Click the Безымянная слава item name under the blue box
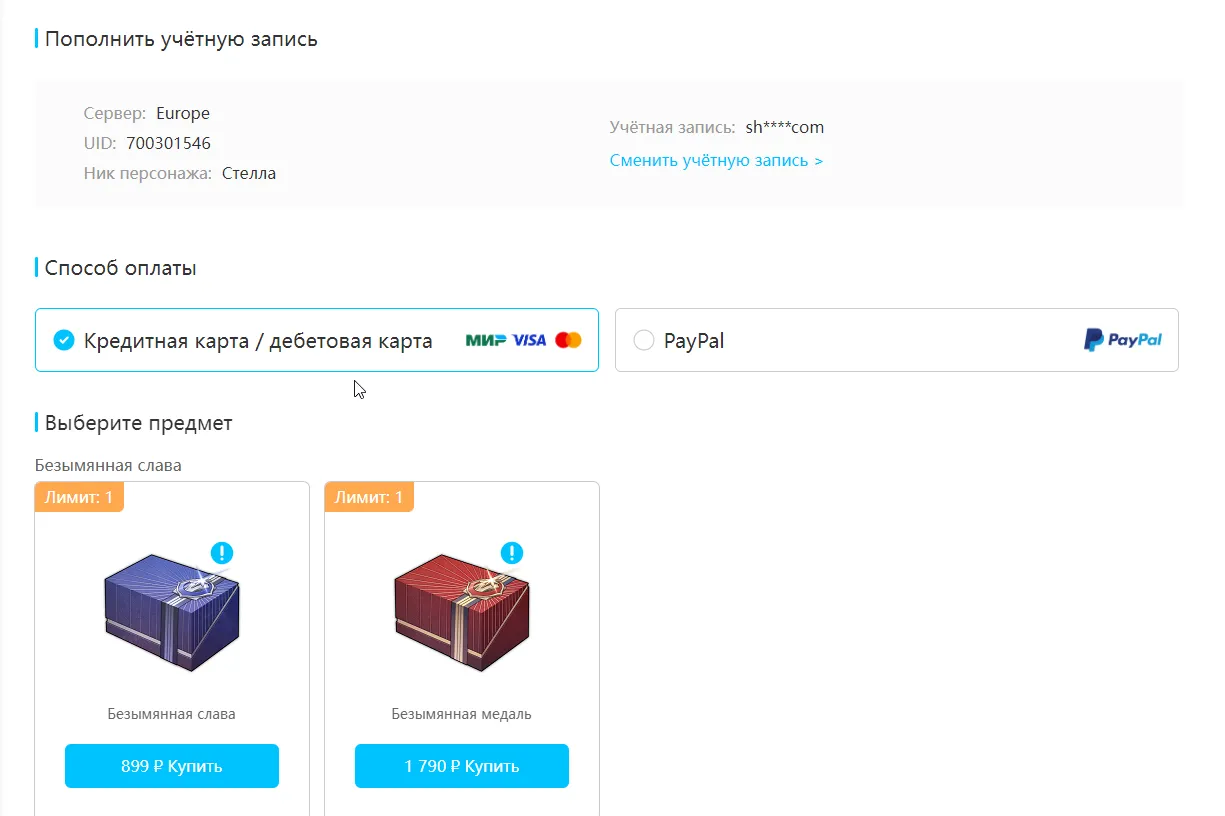 [172, 714]
